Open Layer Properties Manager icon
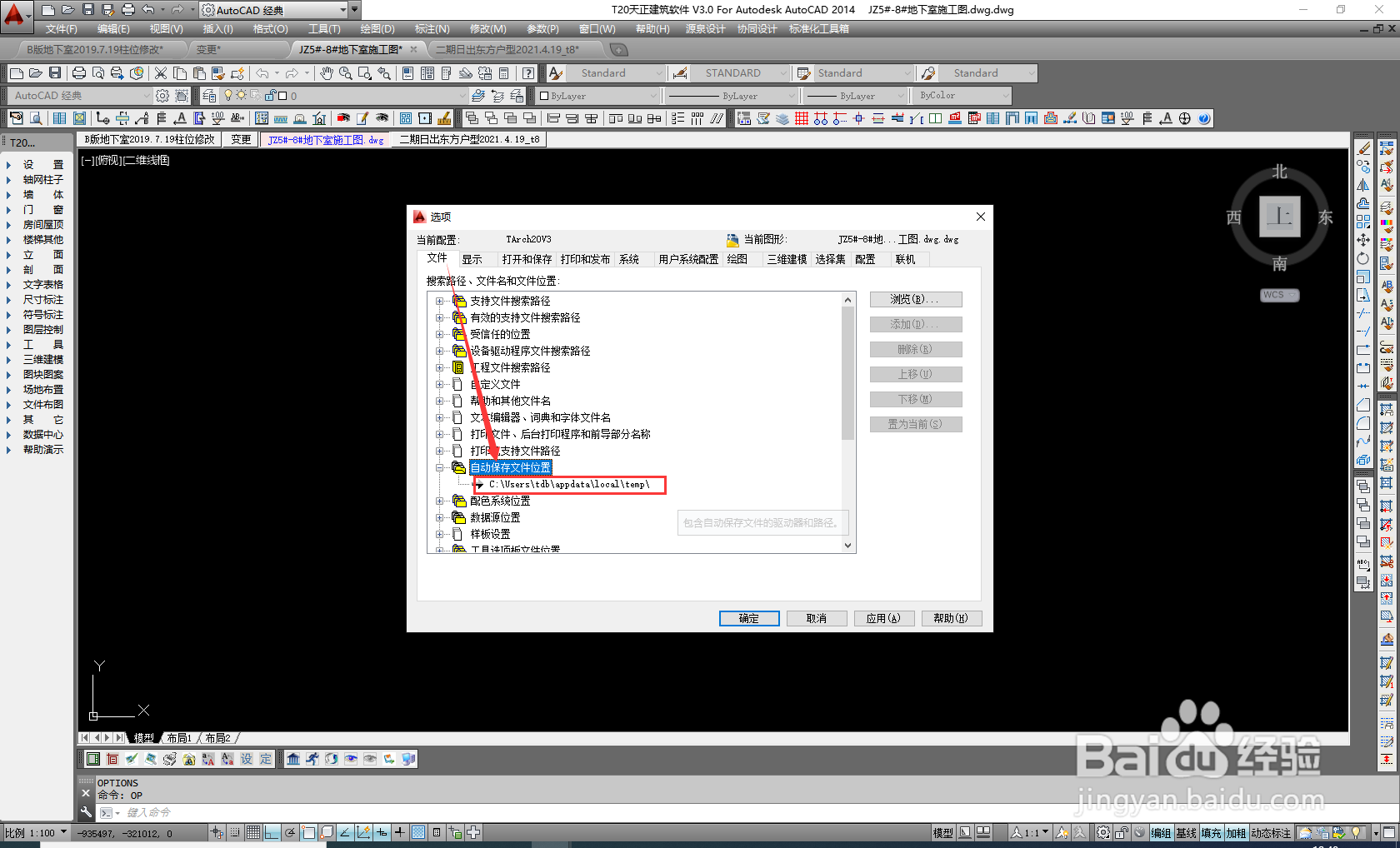 coord(209,96)
